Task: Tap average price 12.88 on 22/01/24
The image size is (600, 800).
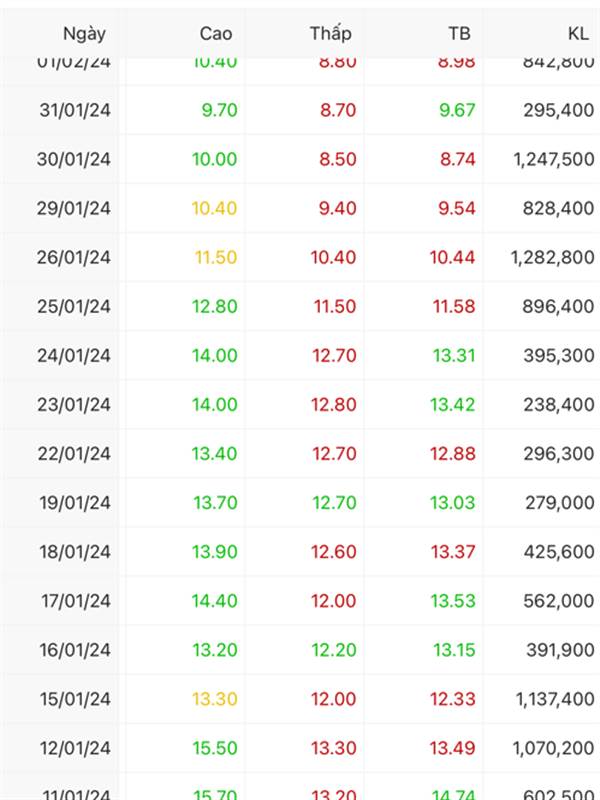Action: 453,454
